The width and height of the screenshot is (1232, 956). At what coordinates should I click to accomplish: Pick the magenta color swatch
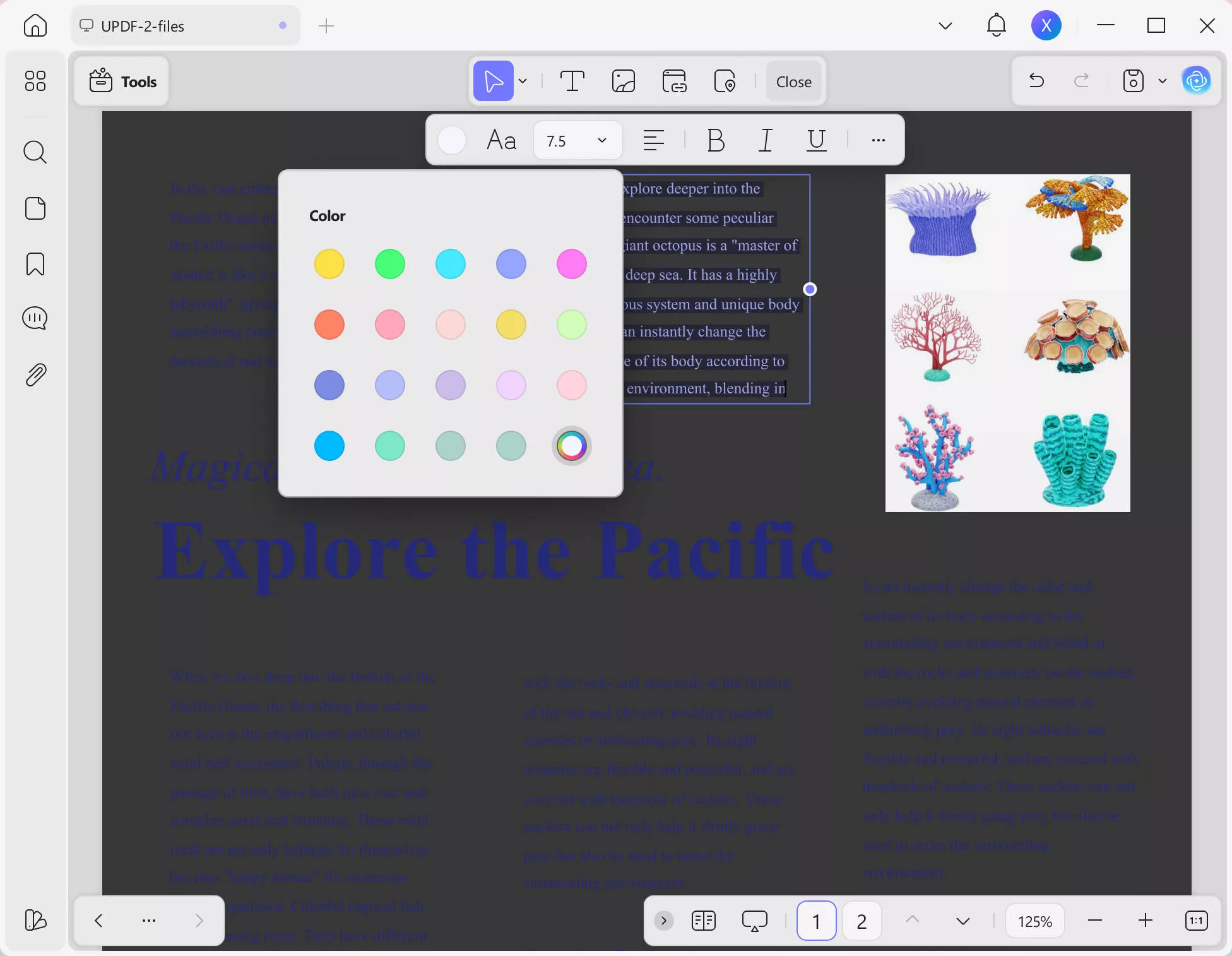571,264
